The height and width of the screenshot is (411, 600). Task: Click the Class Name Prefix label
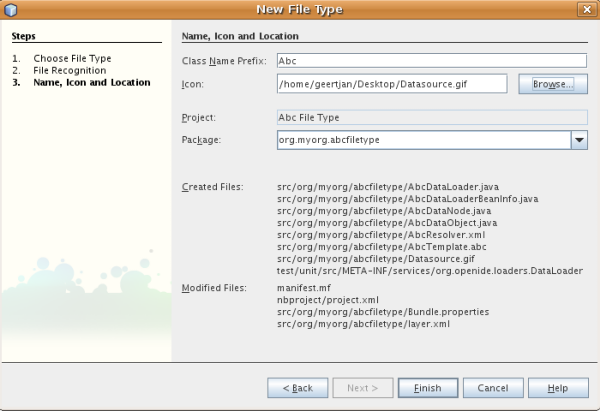pyautogui.click(x=224, y=62)
